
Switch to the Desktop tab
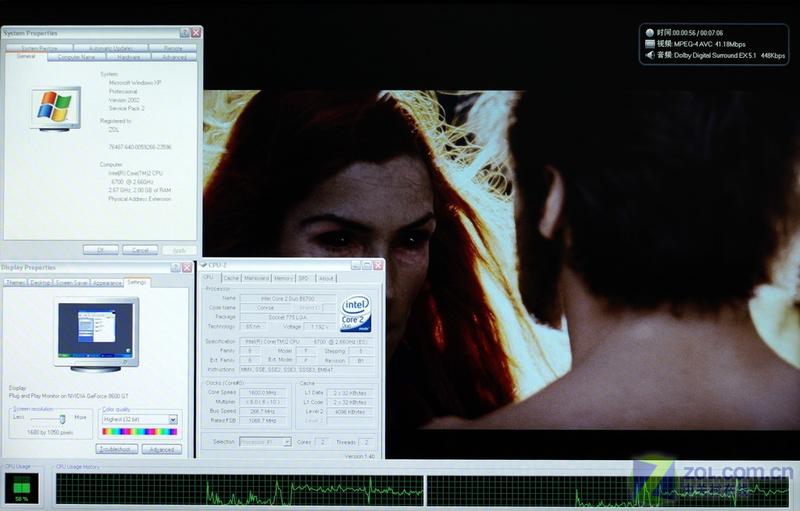coord(40,283)
